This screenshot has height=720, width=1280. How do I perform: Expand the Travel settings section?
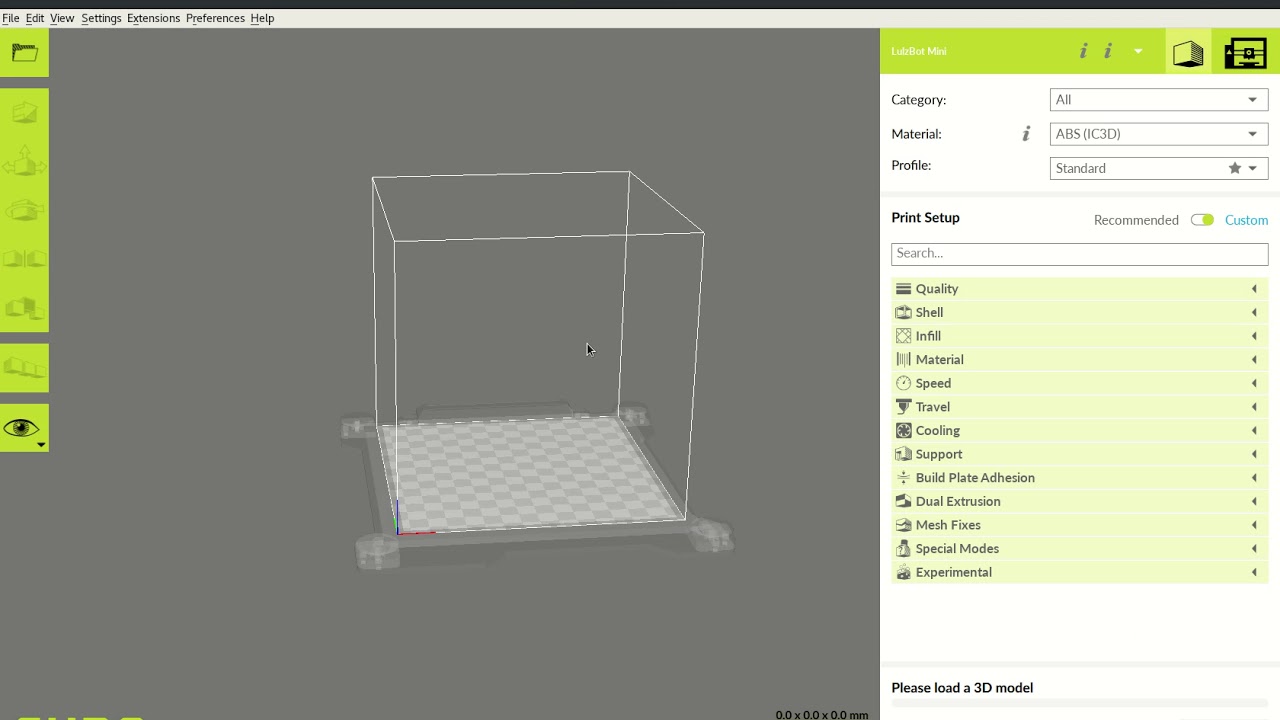point(1079,407)
